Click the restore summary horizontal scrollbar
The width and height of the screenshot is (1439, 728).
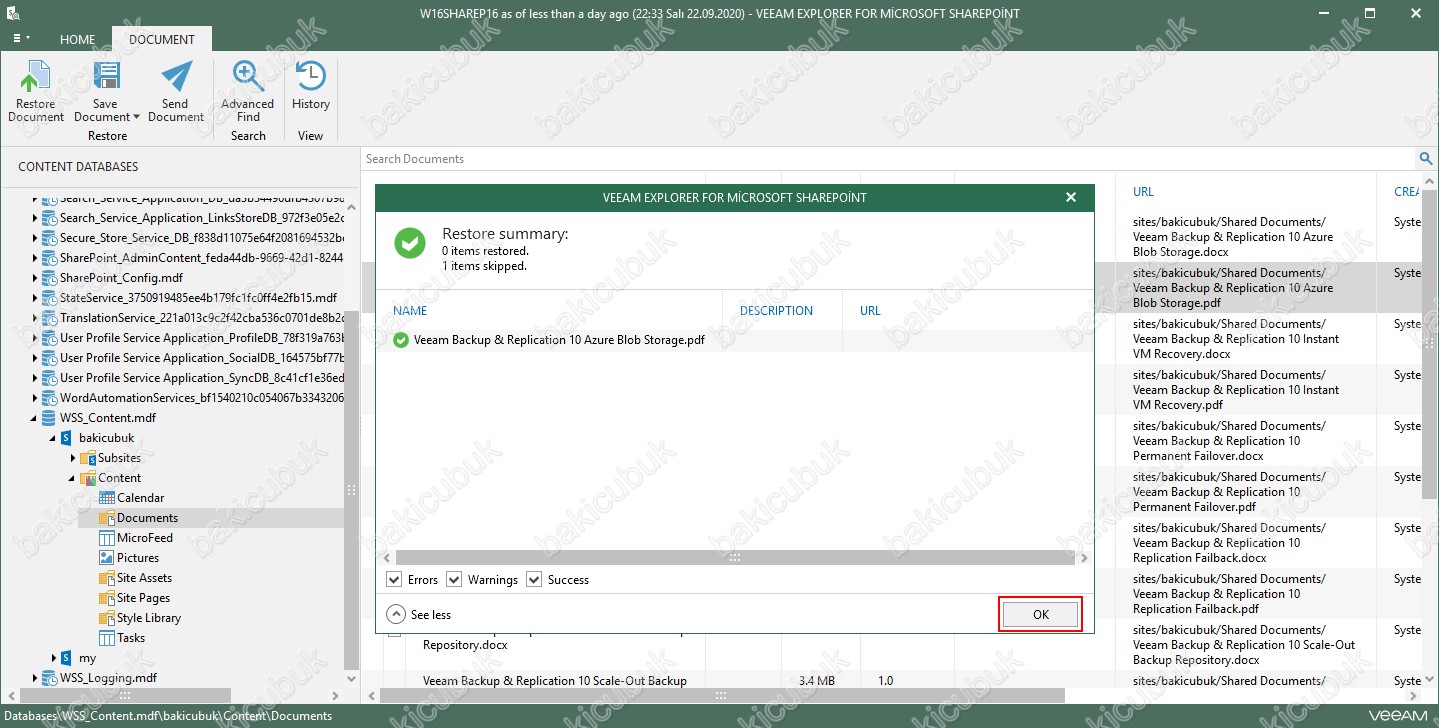coord(735,558)
